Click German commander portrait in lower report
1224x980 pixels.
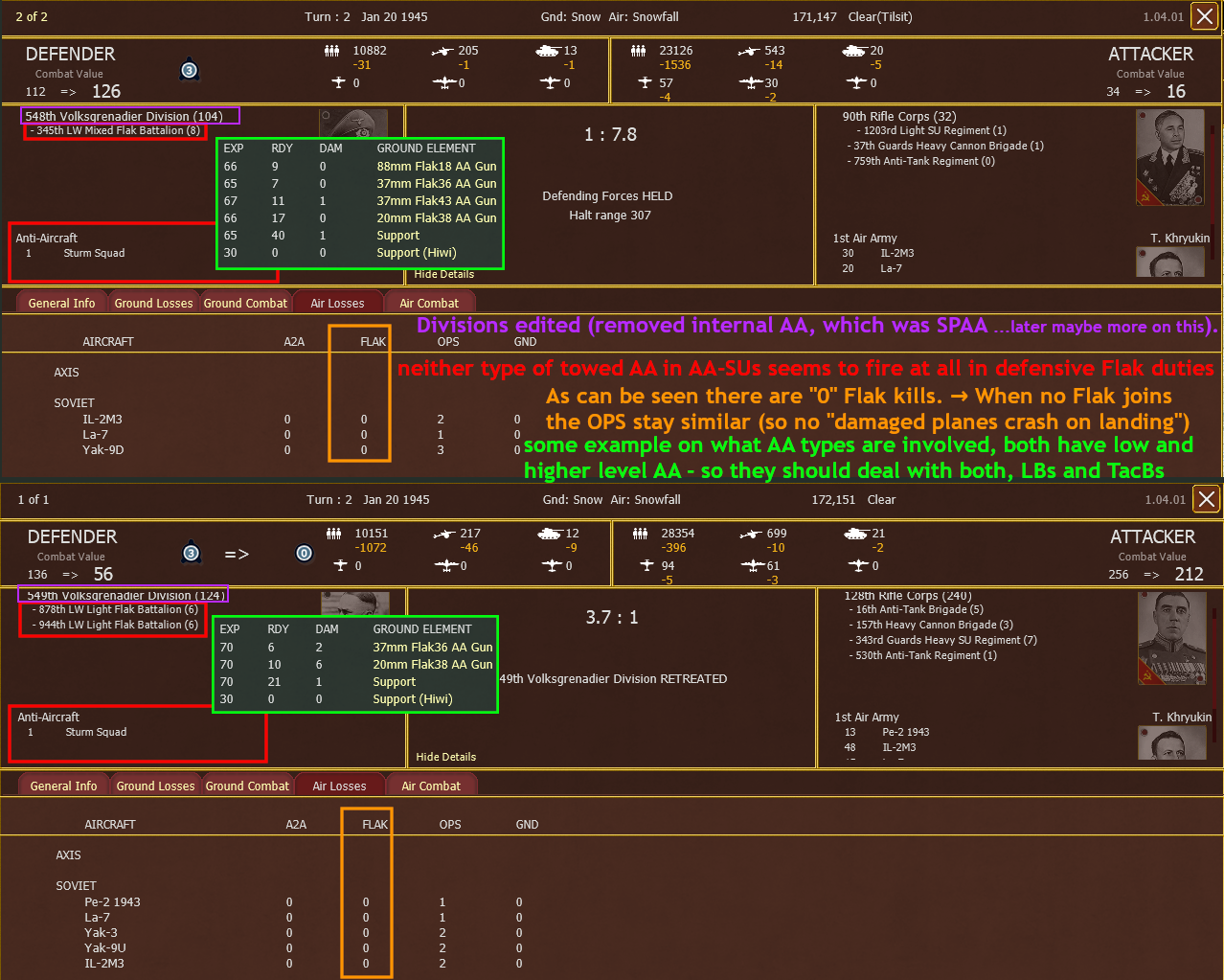coord(355,603)
